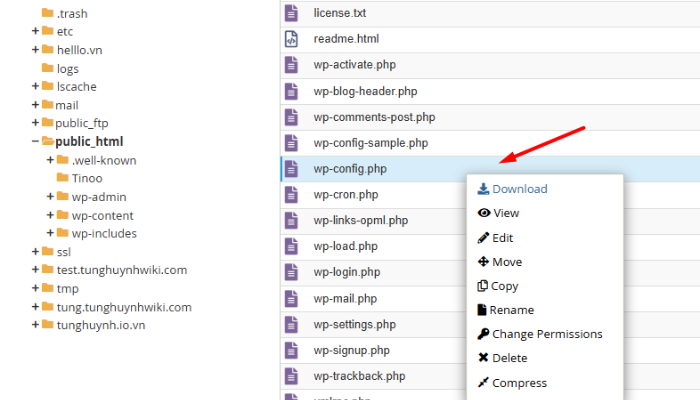Image resolution: width=700 pixels, height=400 pixels.
Task: Expand the wp-content folder
Action: pyautogui.click(x=50, y=215)
